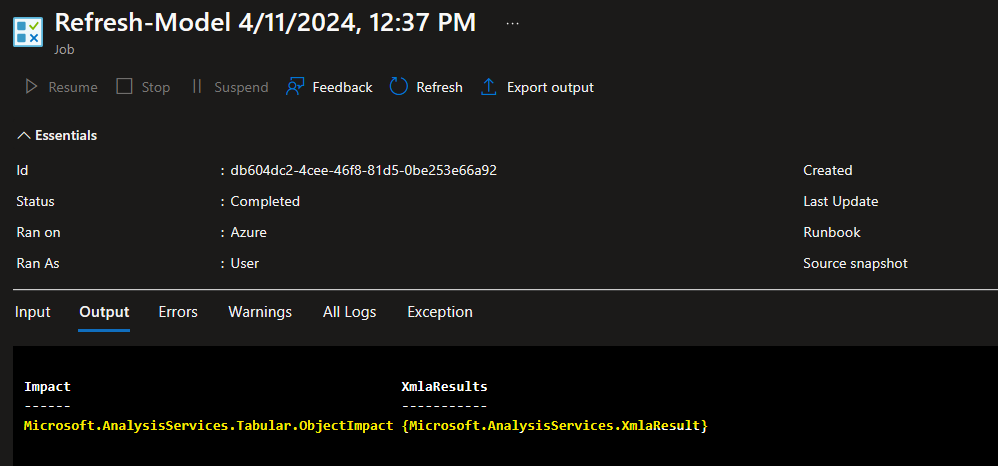Click the job Id value db604dc2-4cee-46f8-81d5-0be253e66a92

363,171
